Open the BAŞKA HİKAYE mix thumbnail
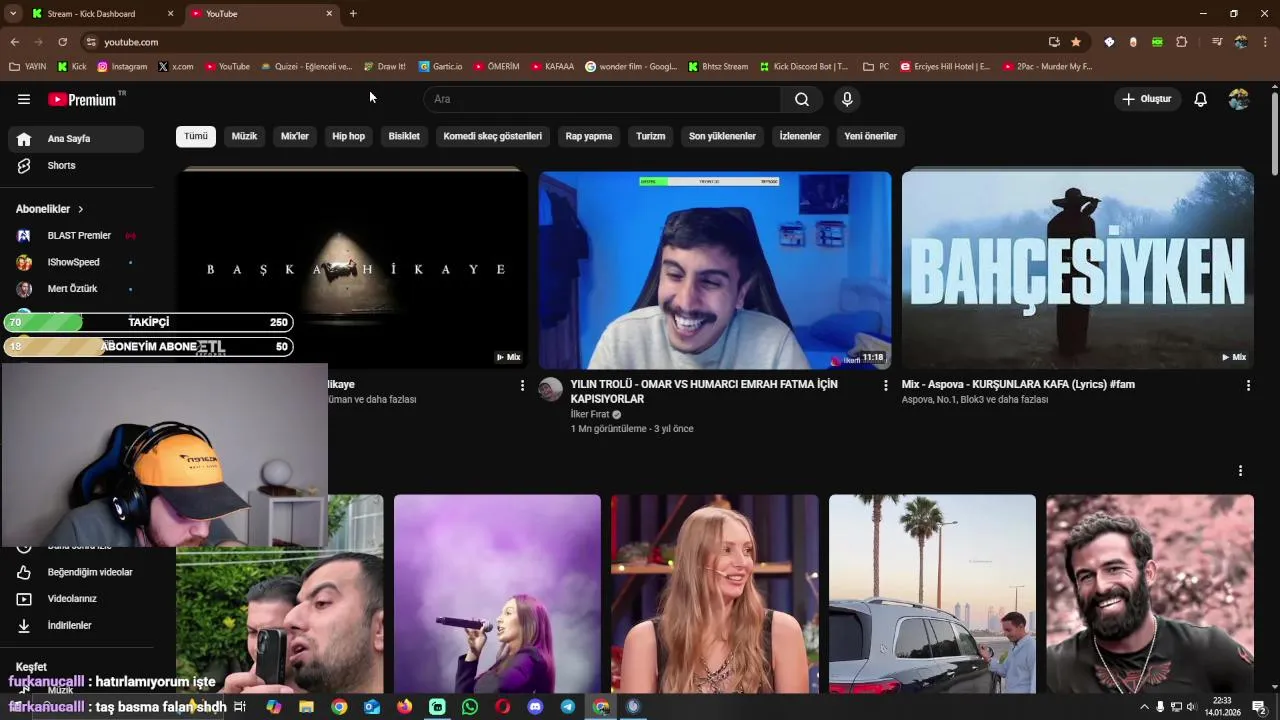Viewport: 1280px width, 720px height. click(352, 268)
